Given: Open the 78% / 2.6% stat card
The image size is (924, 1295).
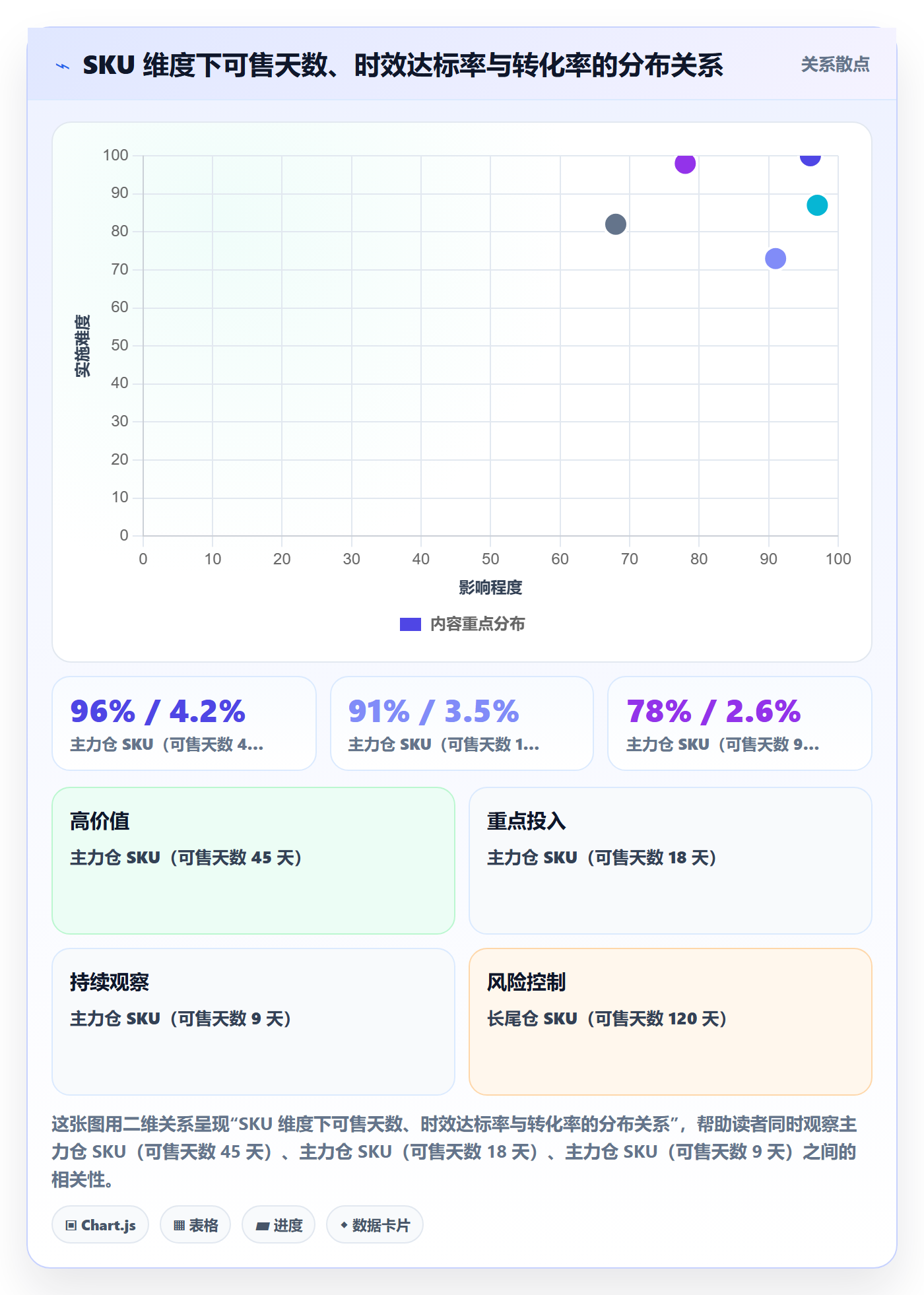Looking at the screenshot, I should (x=740, y=723).
